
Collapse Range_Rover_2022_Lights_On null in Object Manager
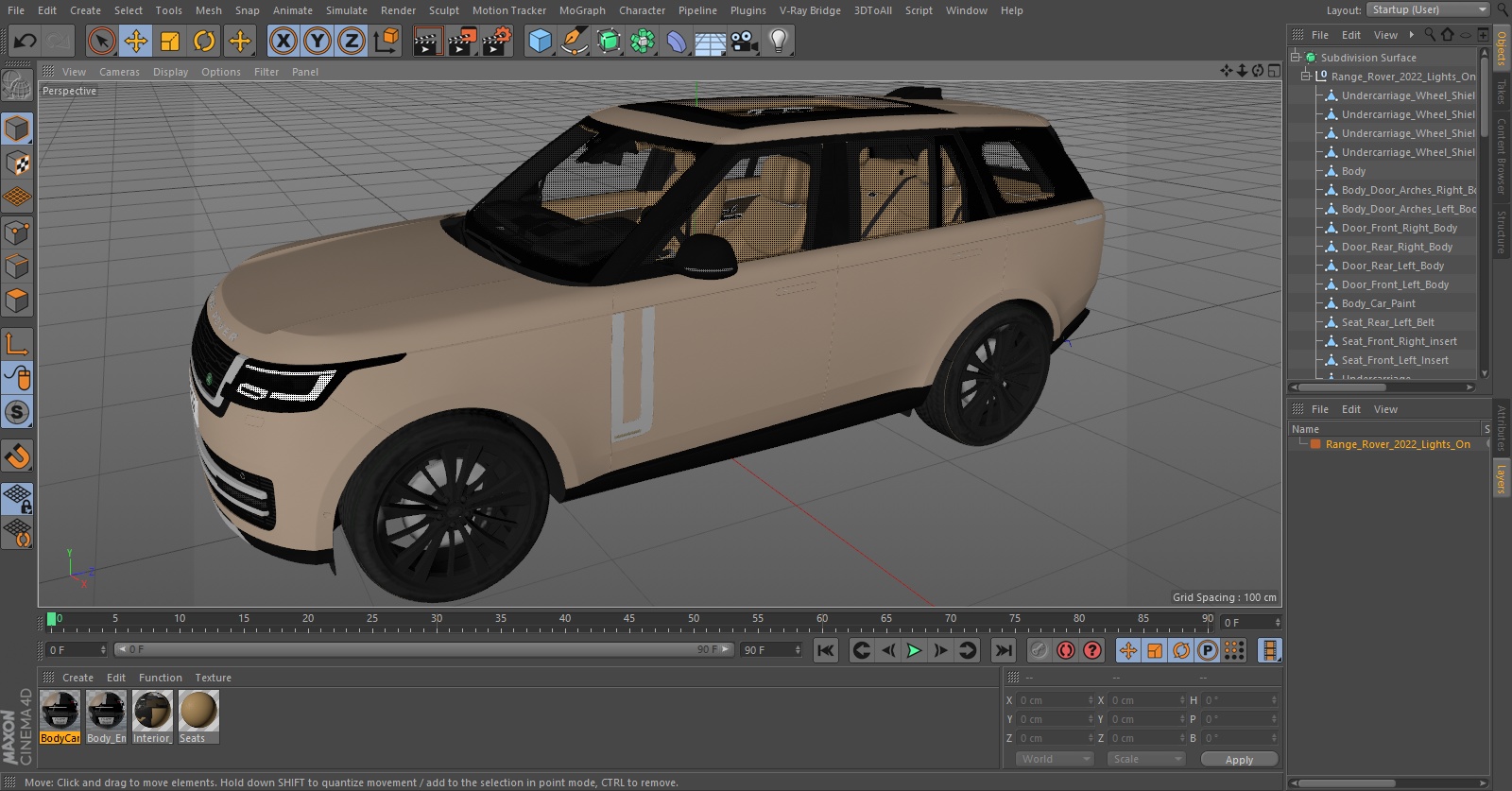tap(1306, 77)
